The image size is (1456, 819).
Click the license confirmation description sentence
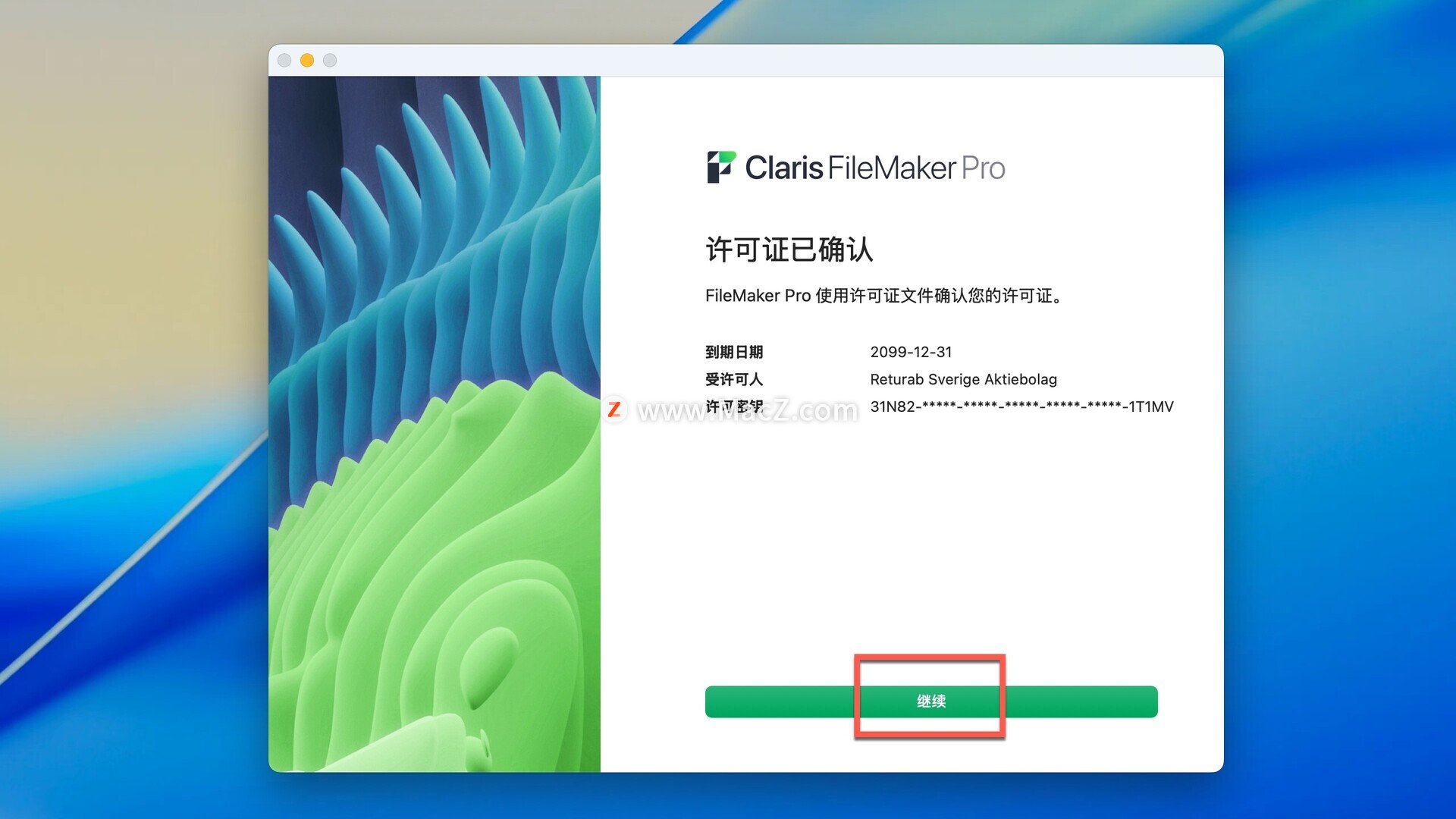tap(883, 296)
